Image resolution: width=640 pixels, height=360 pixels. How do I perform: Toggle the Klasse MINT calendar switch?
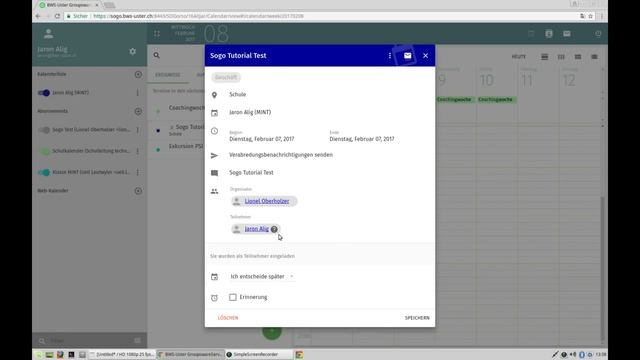click(x=44, y=172)
